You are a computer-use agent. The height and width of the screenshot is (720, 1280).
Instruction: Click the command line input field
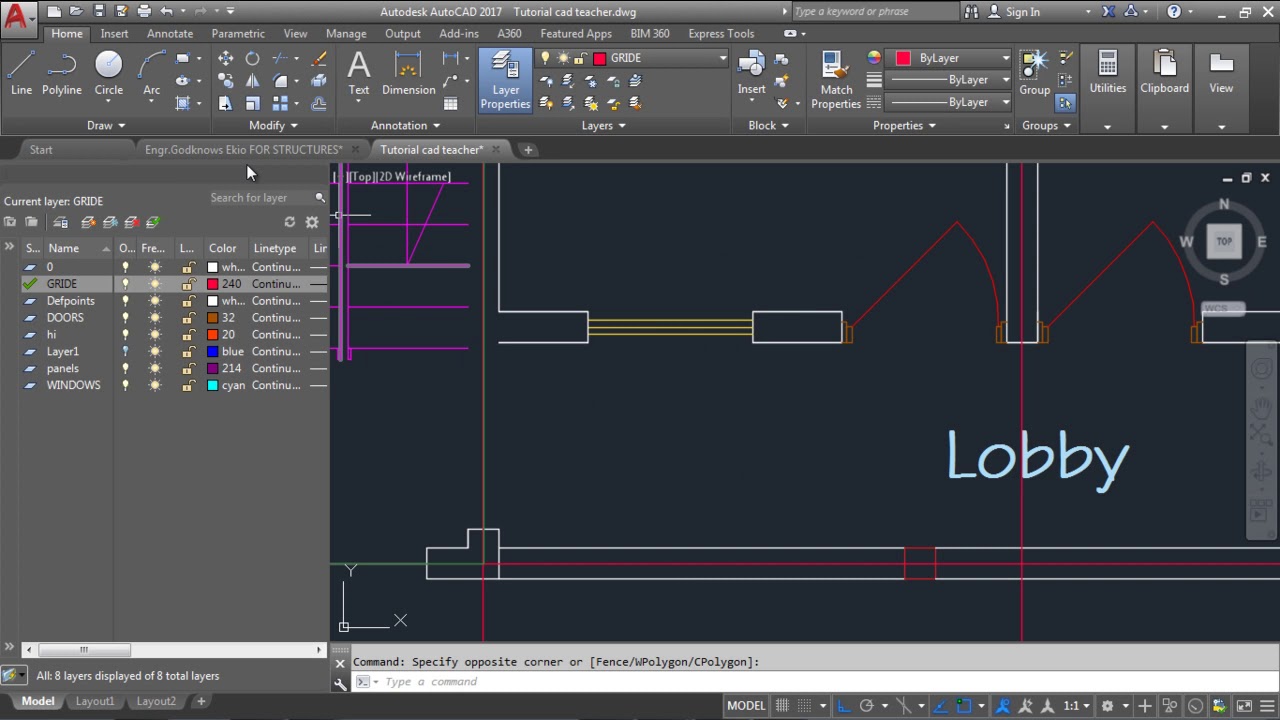[815, 682]
